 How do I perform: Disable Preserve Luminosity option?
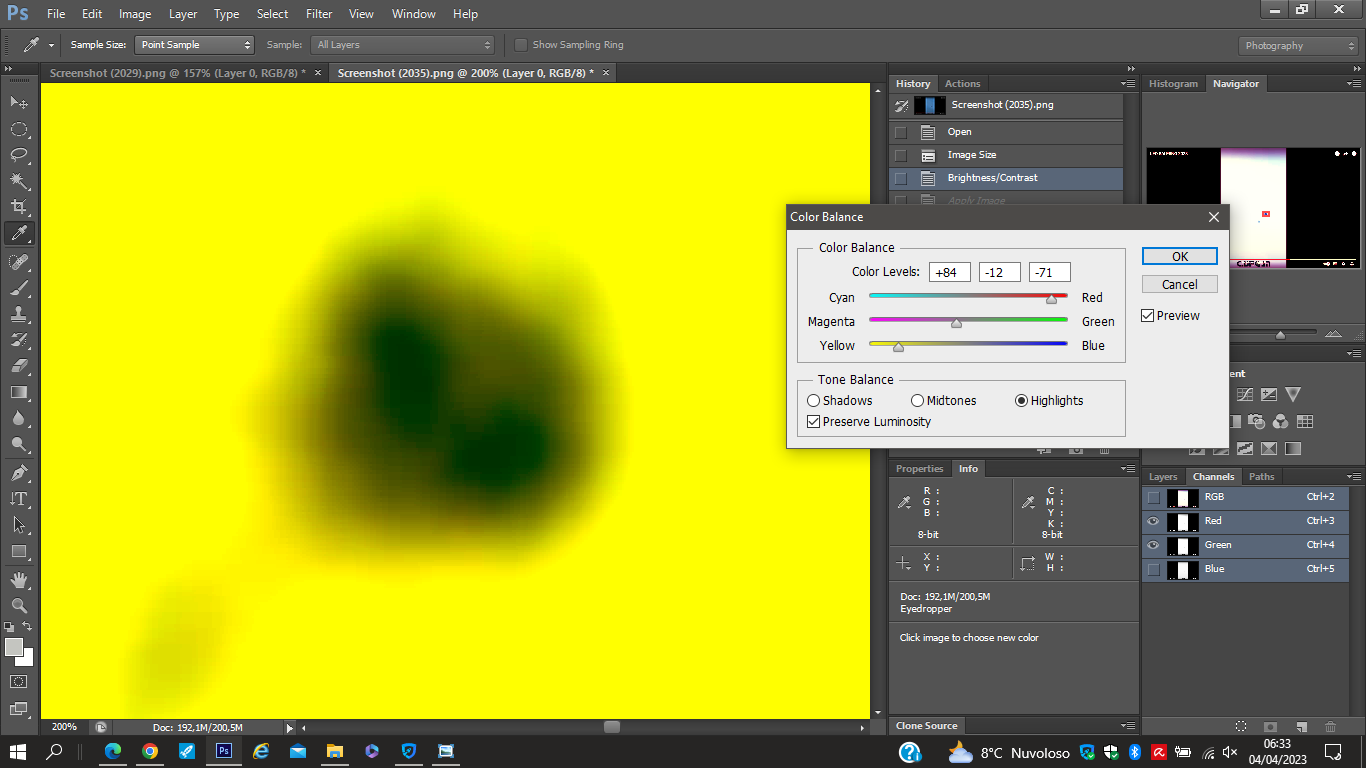pos(814,422)
